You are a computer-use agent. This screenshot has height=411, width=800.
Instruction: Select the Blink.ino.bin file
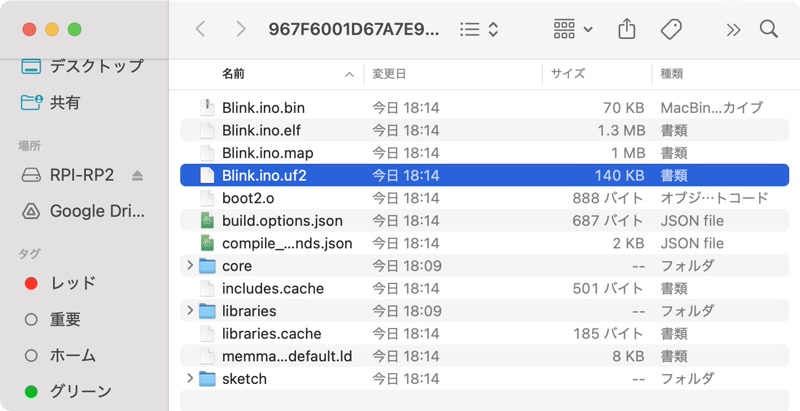(x=263, y=108)
